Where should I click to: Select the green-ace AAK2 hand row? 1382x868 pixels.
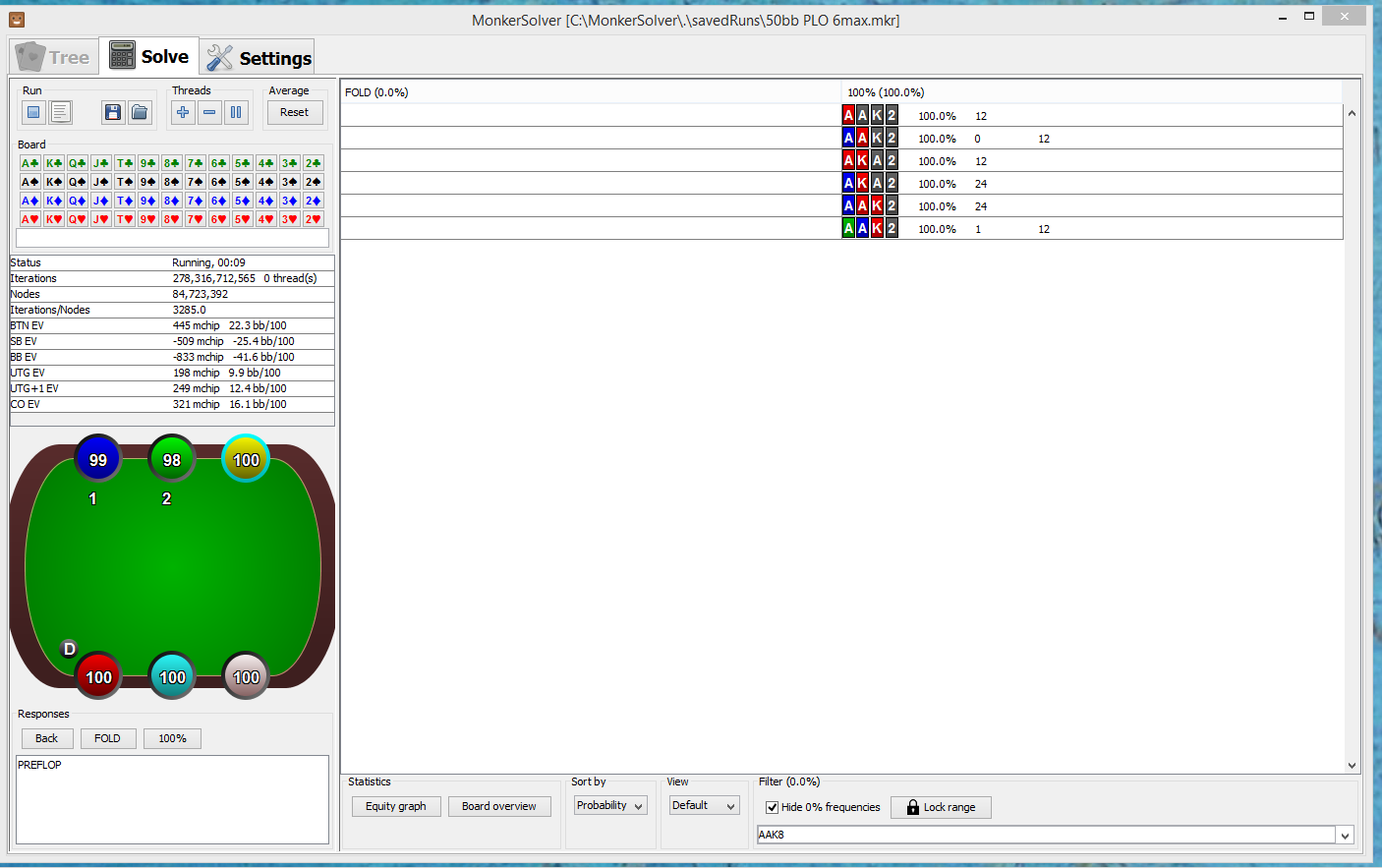(842, 229)
